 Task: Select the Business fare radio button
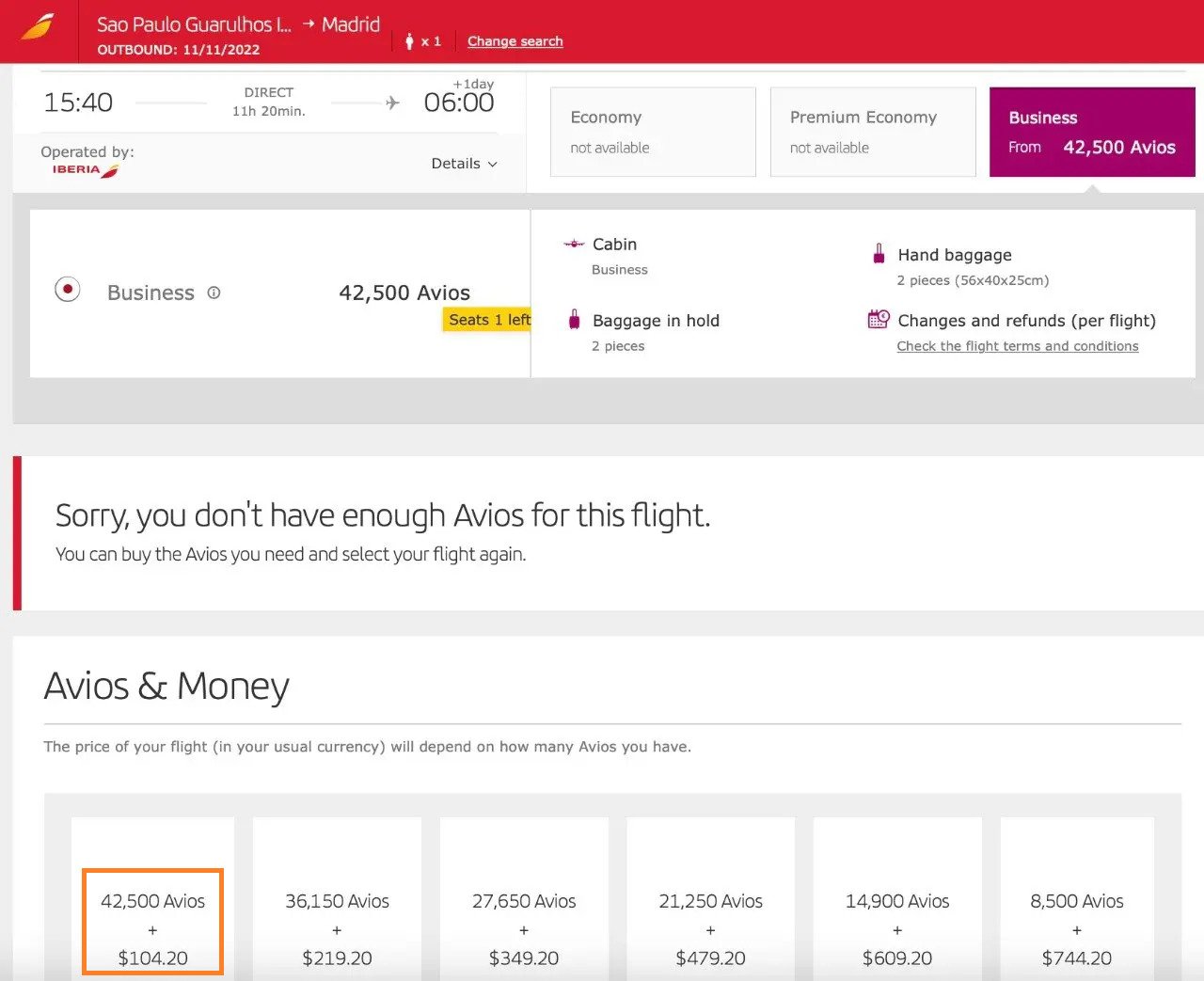click(67, 290)
